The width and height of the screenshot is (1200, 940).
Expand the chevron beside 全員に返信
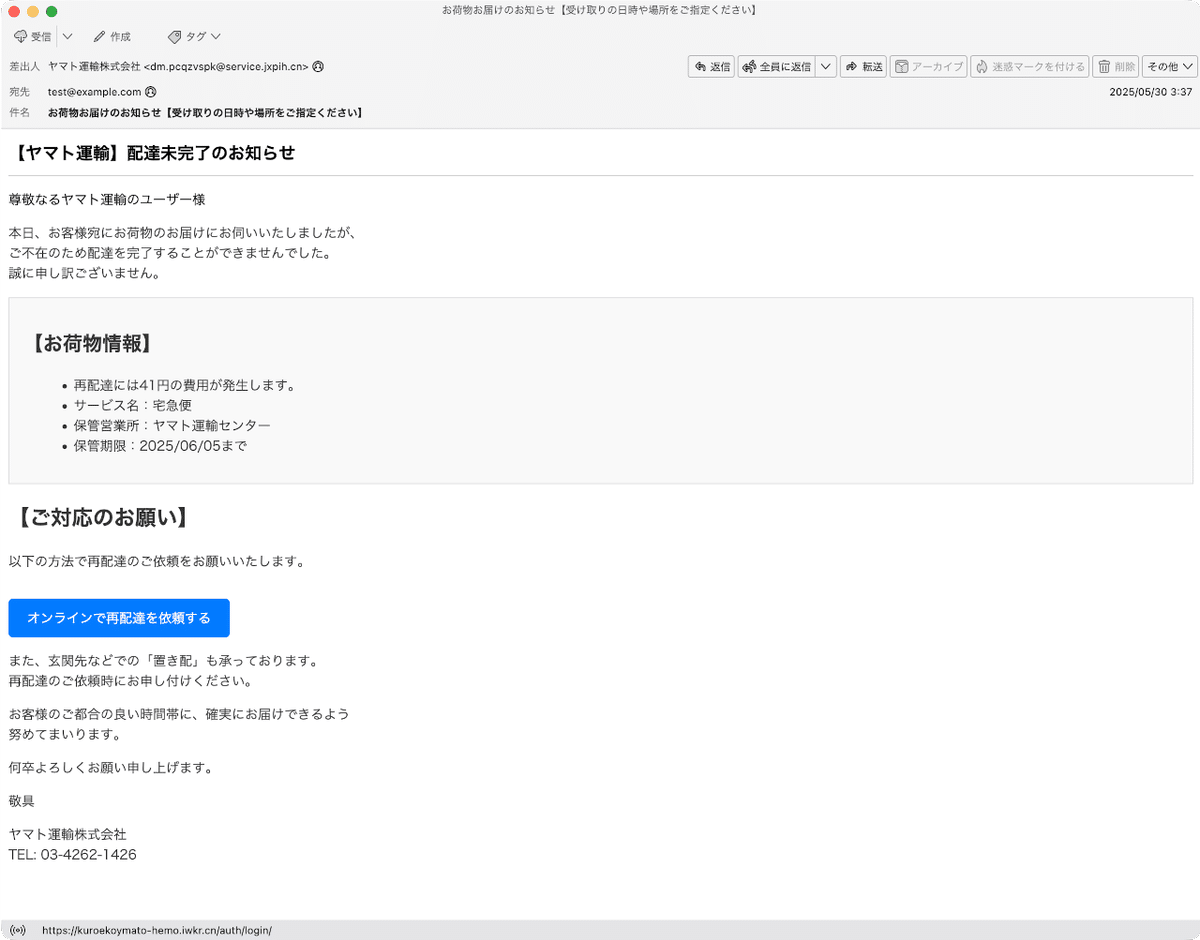coord(824,66)
